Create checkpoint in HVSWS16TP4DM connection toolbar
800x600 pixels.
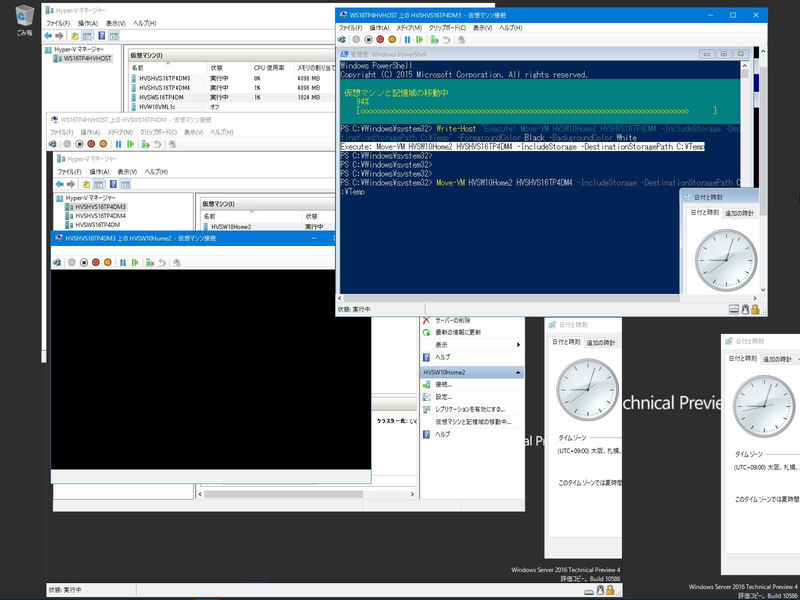click(x=145, y=144)
